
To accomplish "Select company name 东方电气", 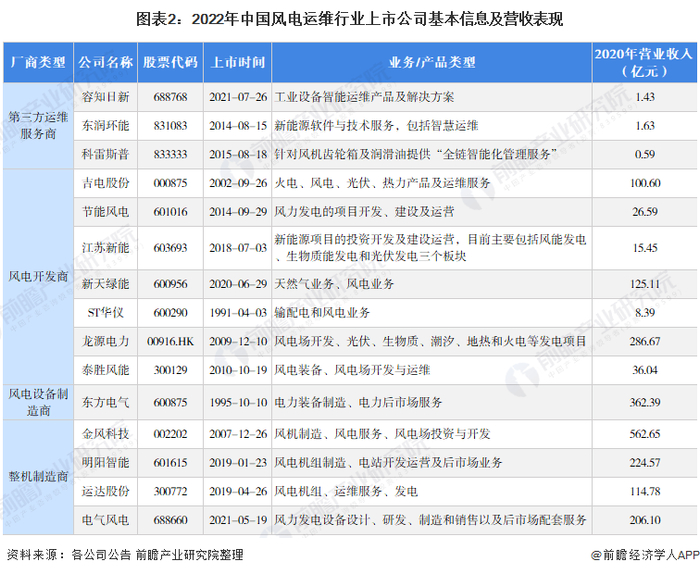I will [x=105, y=402].
